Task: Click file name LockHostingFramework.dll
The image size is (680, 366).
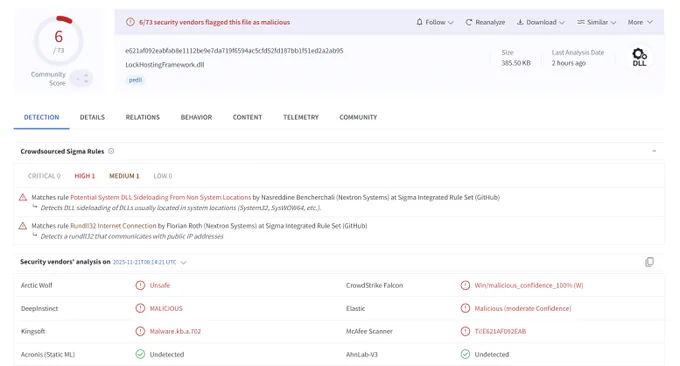Action: (165, 65)
